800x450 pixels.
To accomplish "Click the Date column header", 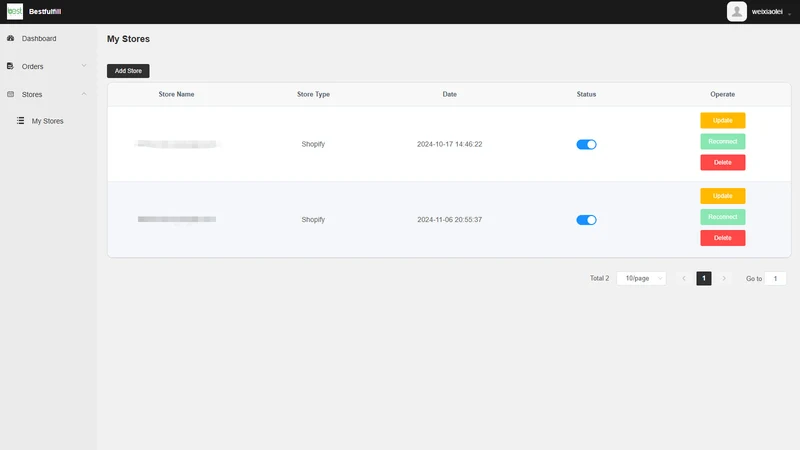I will tap(449, 94).
